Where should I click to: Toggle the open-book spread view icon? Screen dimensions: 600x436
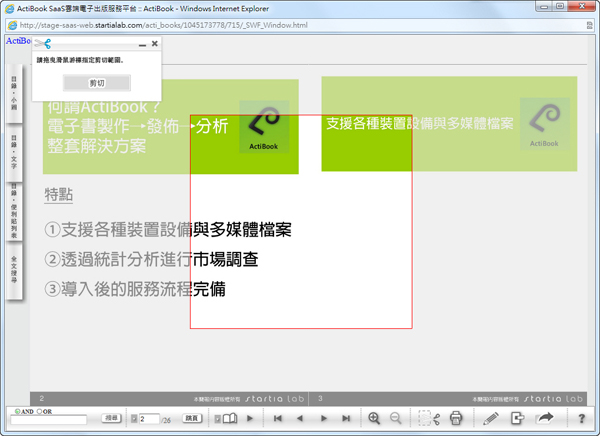[230, 418]
